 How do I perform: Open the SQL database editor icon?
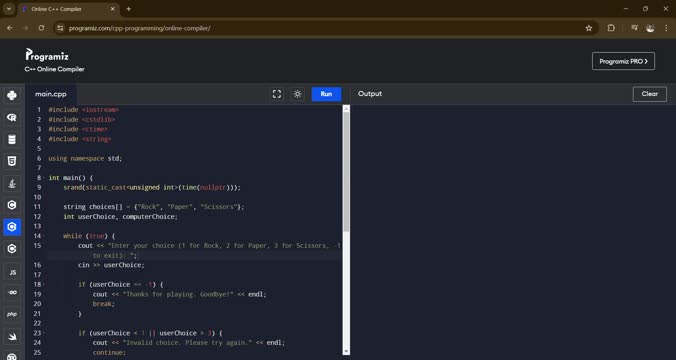click(x=12, y=139)
